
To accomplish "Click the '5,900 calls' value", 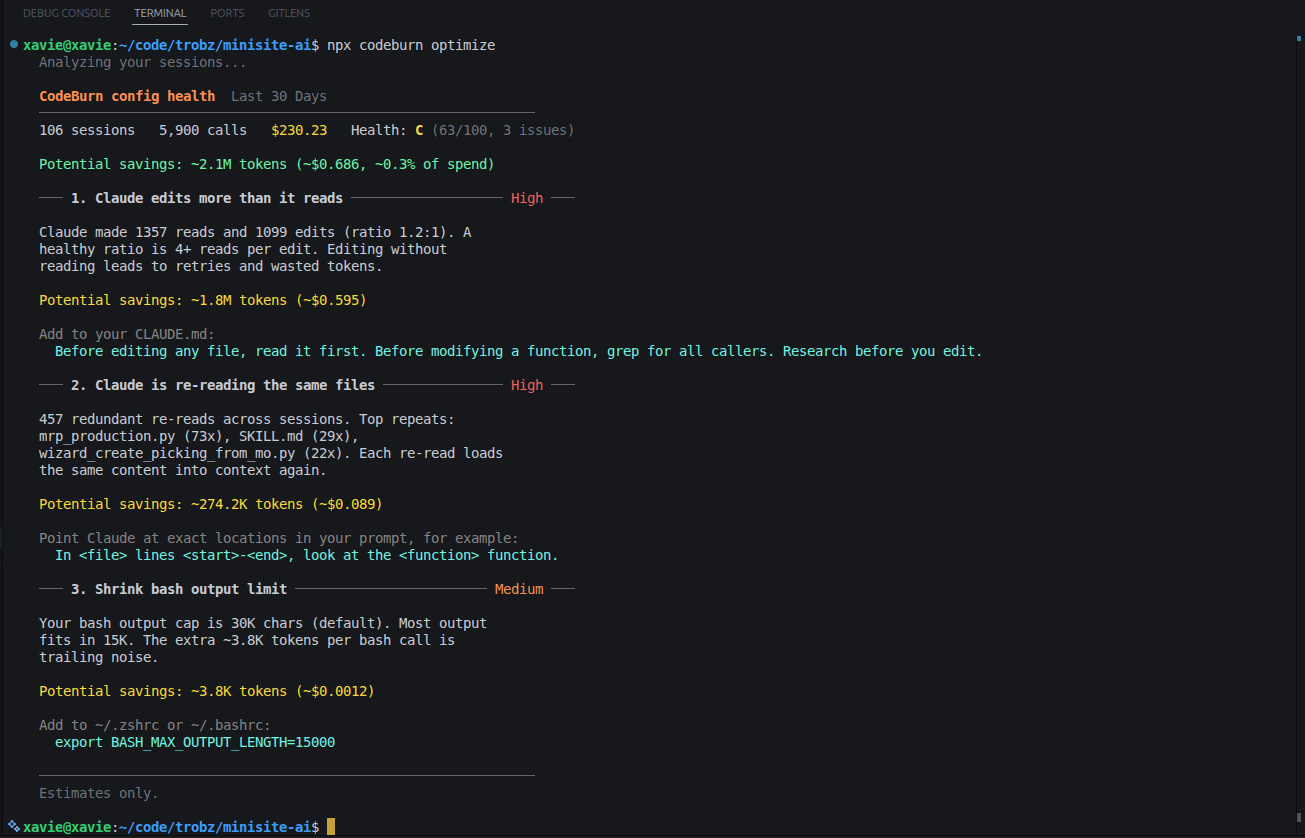I will tap(203, 130).
